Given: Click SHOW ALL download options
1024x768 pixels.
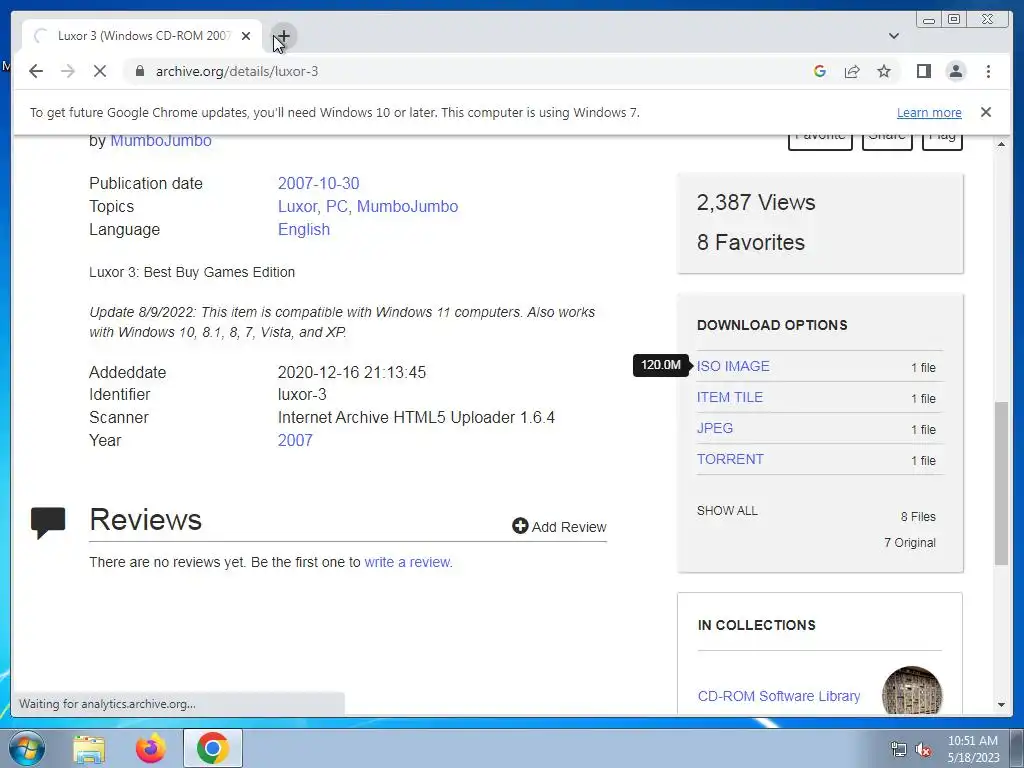Looking at the screenshot, I should [727, 511].
